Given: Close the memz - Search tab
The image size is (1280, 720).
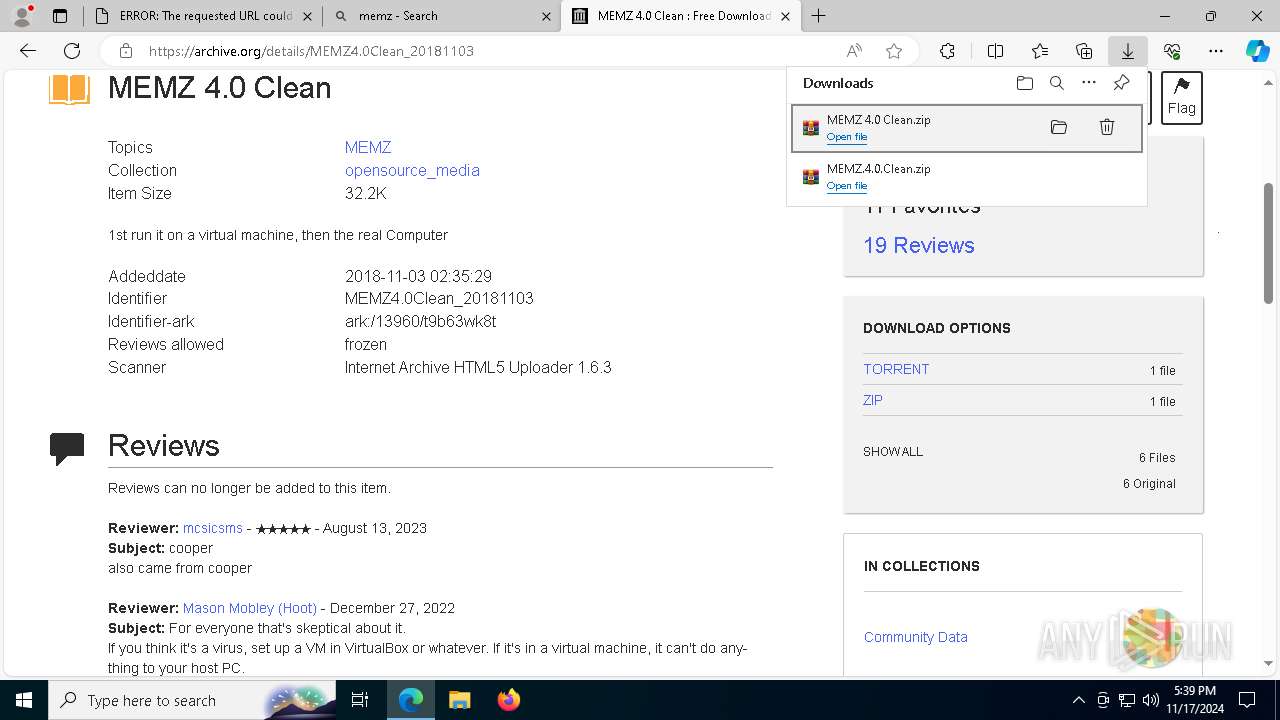Looking at the screenshot, I should click(x=546, y=16).
